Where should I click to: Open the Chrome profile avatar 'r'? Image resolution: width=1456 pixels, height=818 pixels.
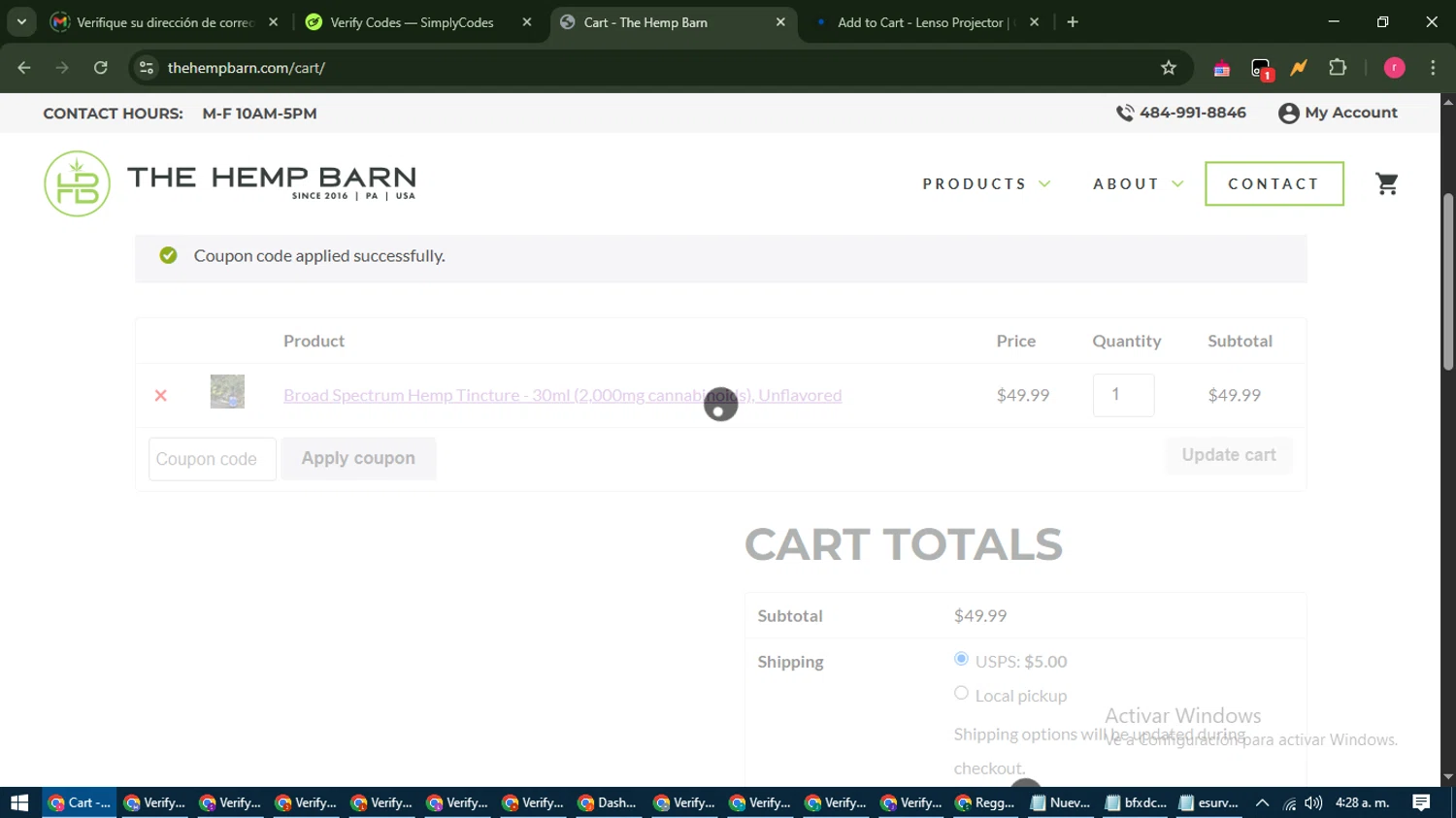pyautogui.click(x=1394, y=68)
